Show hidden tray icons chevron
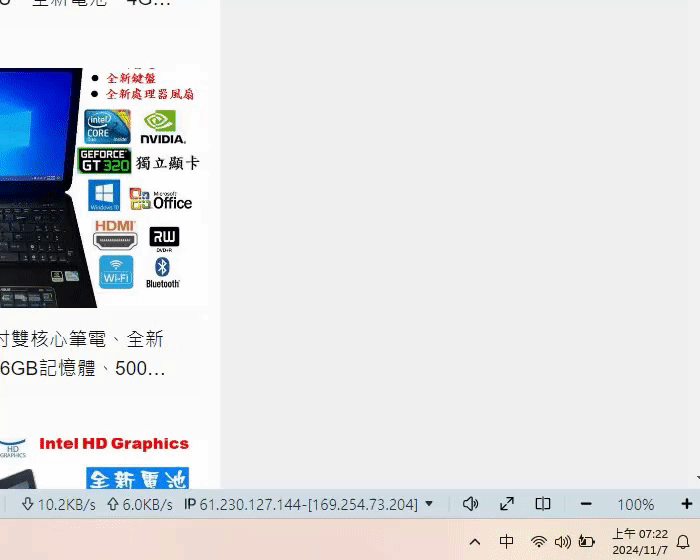The height and width of the screenshot is (560, 700). pyautogui.click(x=475, y=542)
